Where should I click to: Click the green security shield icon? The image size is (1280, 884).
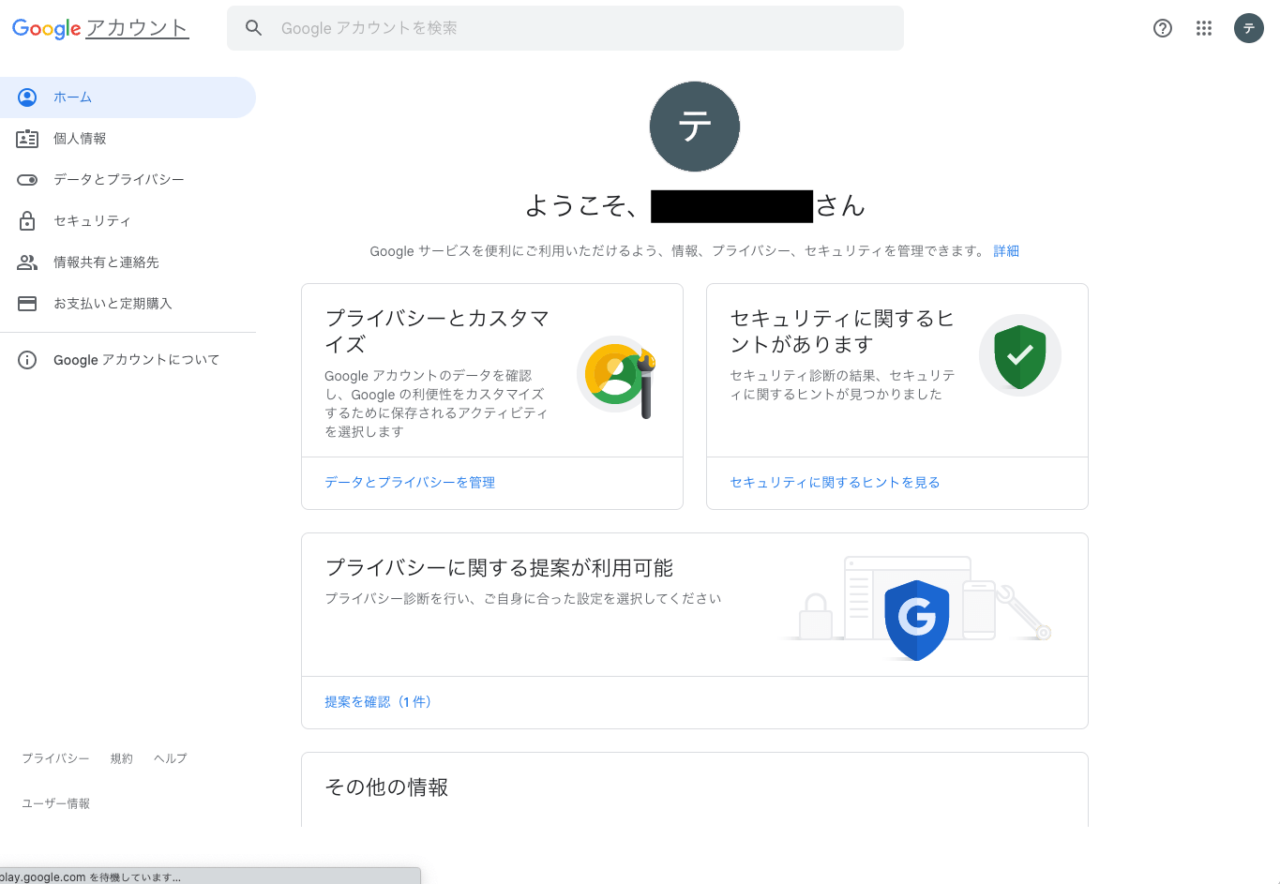coord(1019,355)
